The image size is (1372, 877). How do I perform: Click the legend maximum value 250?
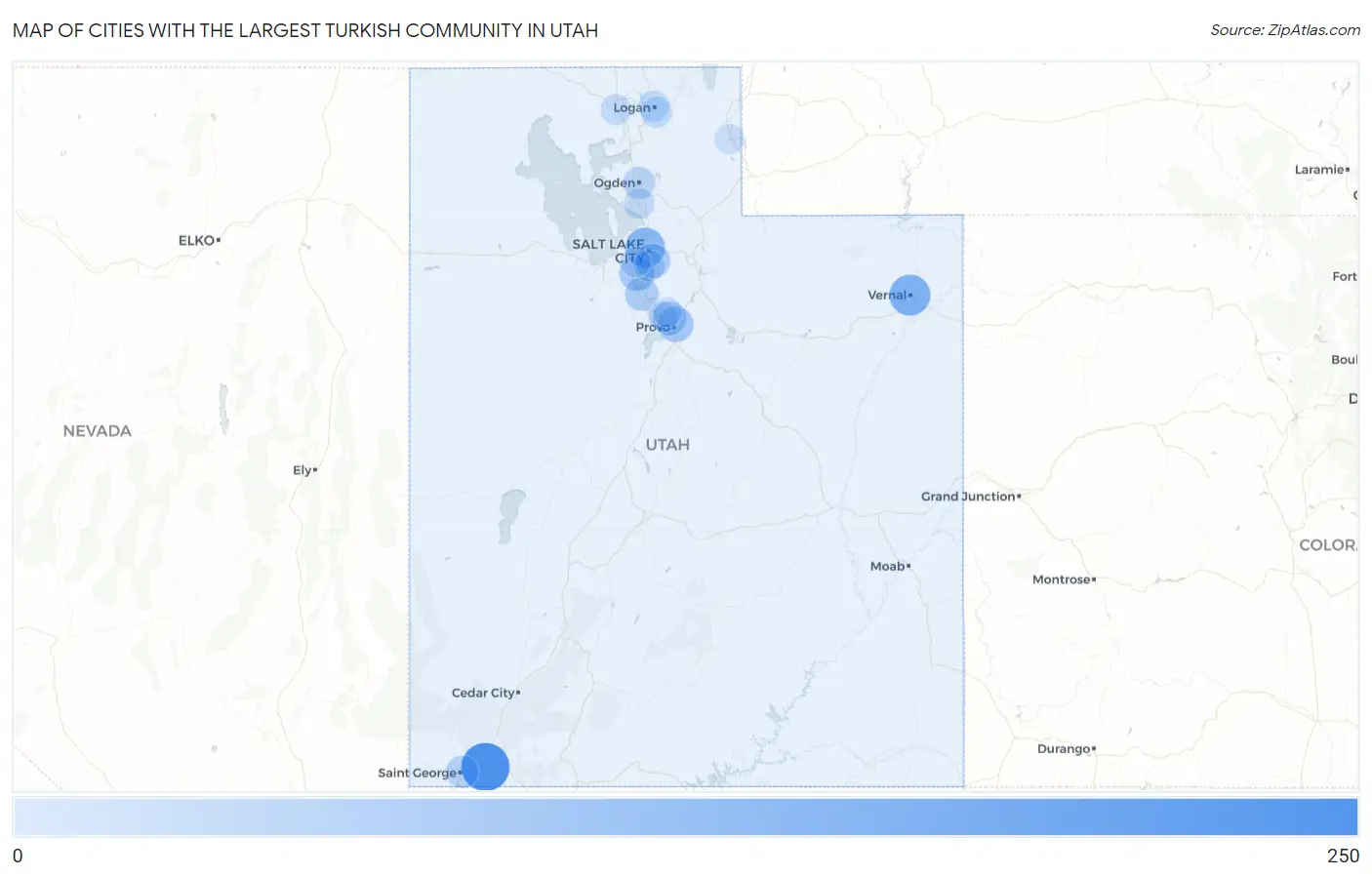(1343, 856)
